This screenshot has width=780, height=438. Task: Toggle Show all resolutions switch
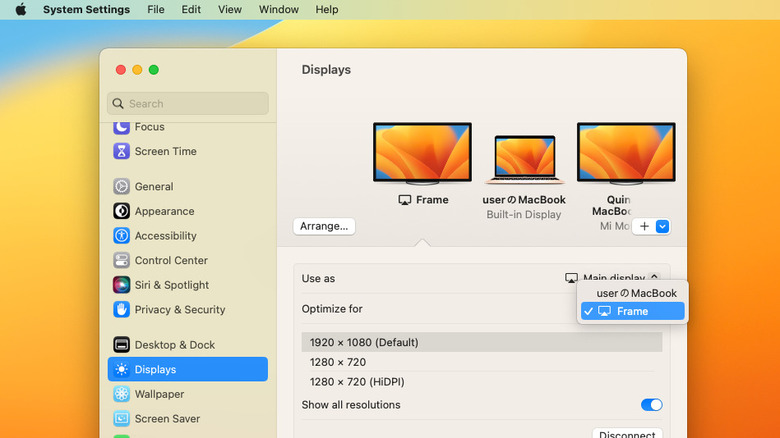coord(651,405)
